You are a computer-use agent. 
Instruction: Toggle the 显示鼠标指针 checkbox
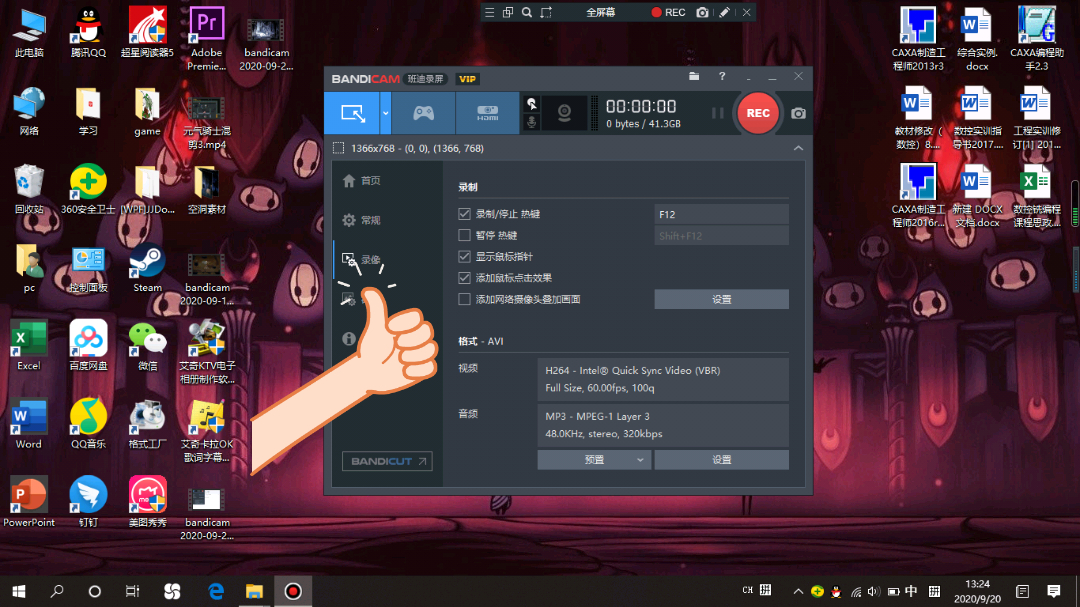point(464,257)
